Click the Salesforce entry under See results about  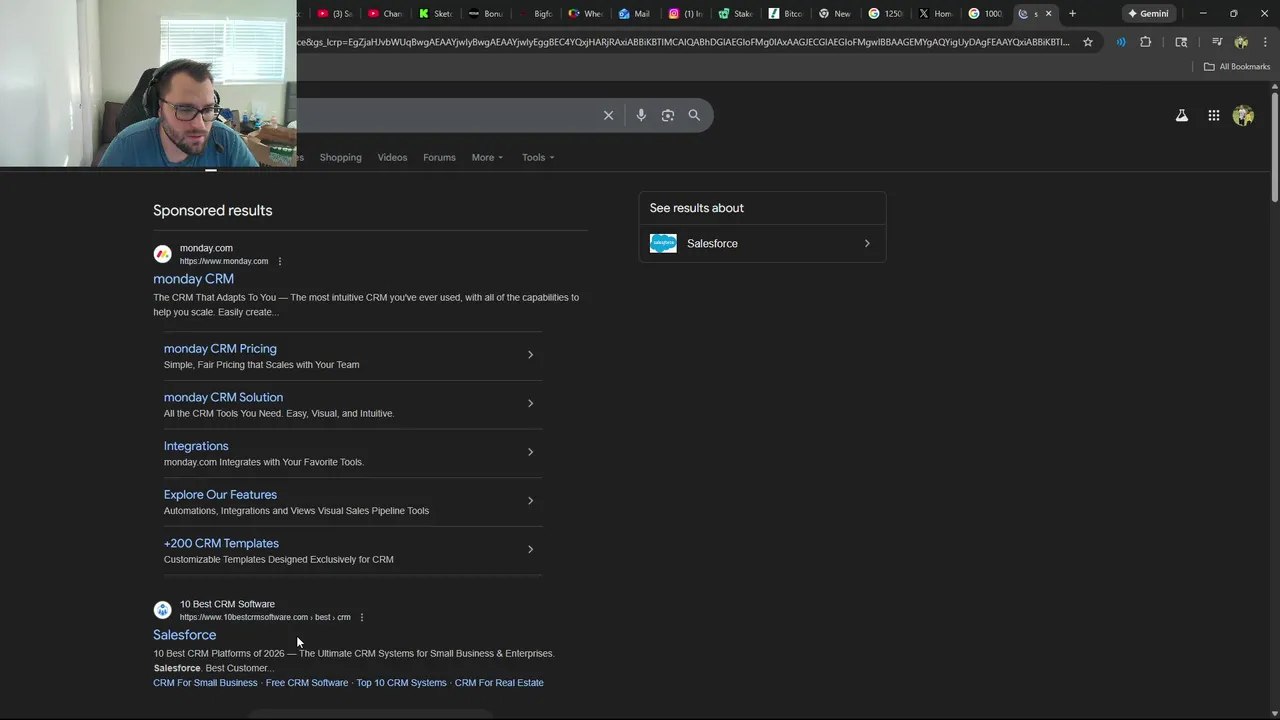762,244
